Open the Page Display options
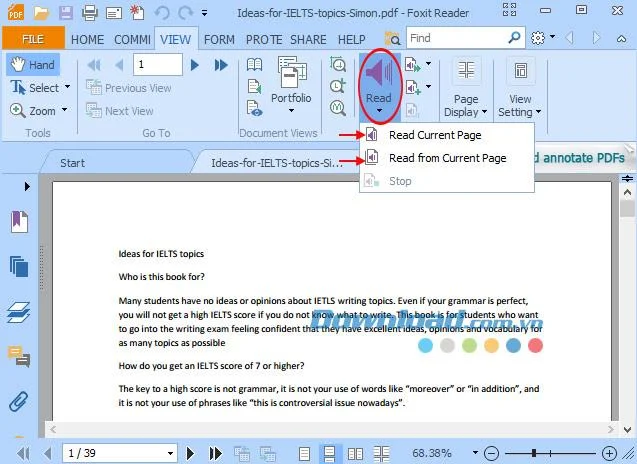This screenshot has width=637, height=464. point(466,88)
